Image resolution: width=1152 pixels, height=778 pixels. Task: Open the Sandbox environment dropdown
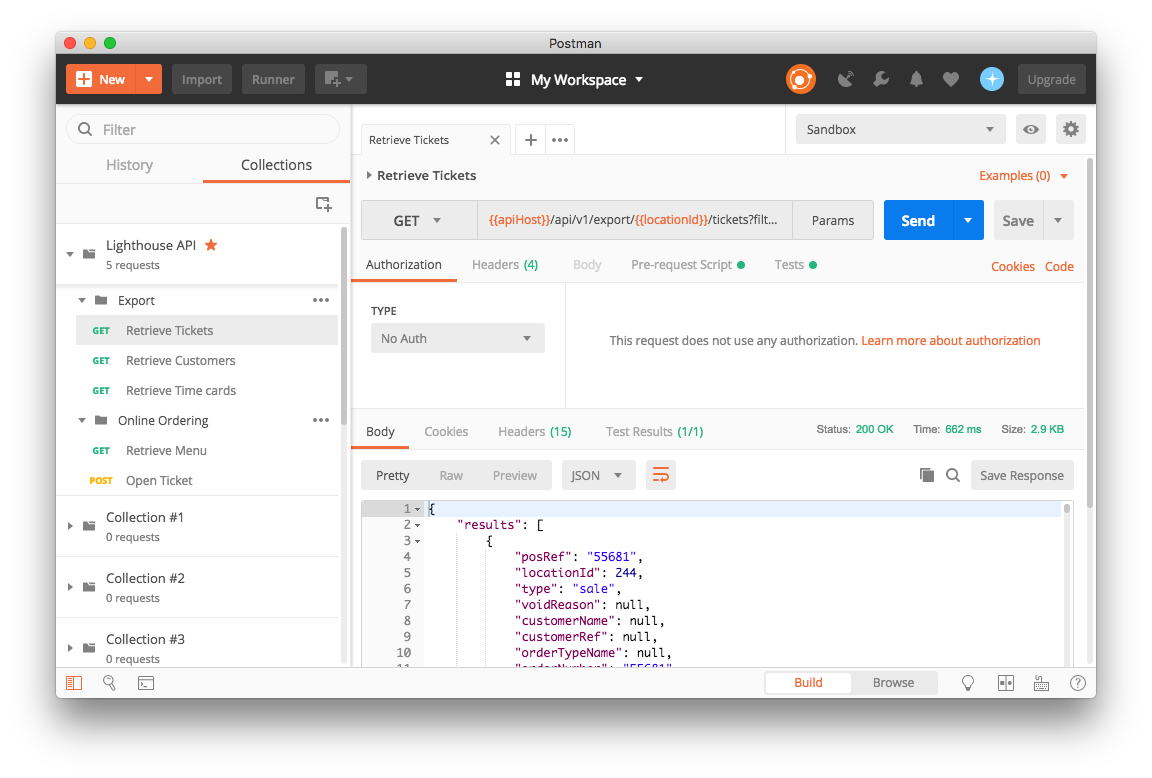pyautogui.click(x=900, y=129)
